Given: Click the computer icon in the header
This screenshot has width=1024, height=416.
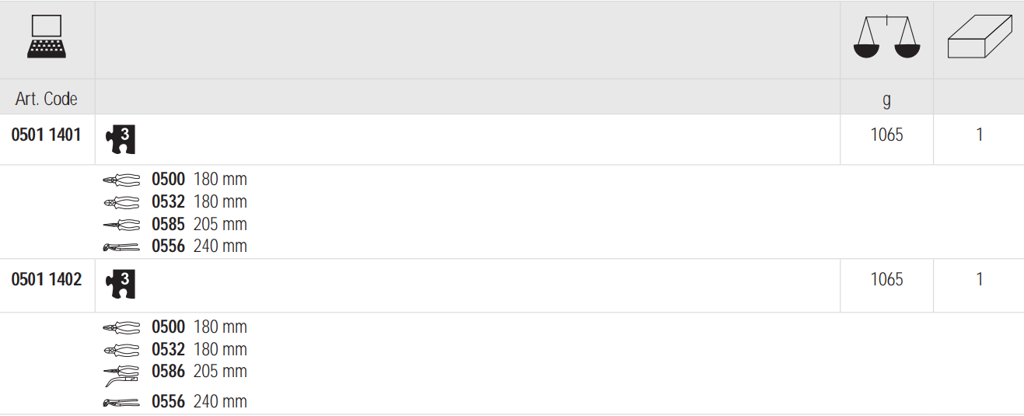Looking at the screenshot, I should [46, 39].
